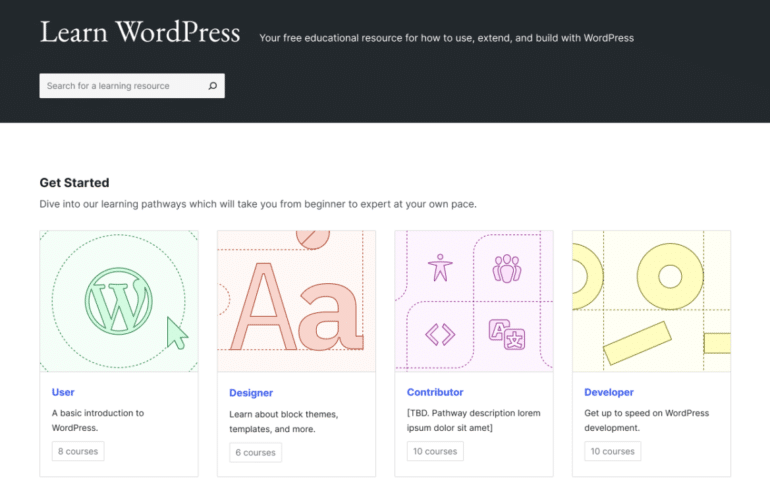
Task: Click the Learn WordPress site title
Action: 140,32
